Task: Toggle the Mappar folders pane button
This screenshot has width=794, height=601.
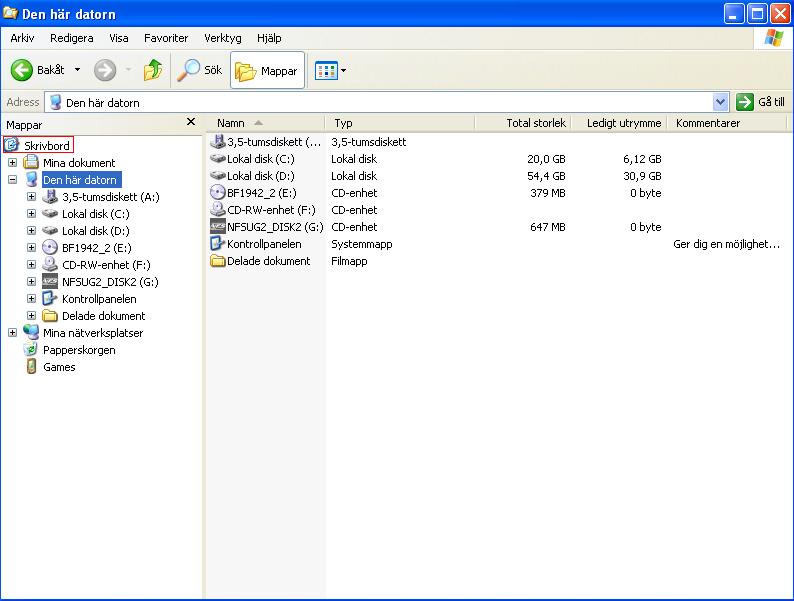Action: click(x=267, y=71)
